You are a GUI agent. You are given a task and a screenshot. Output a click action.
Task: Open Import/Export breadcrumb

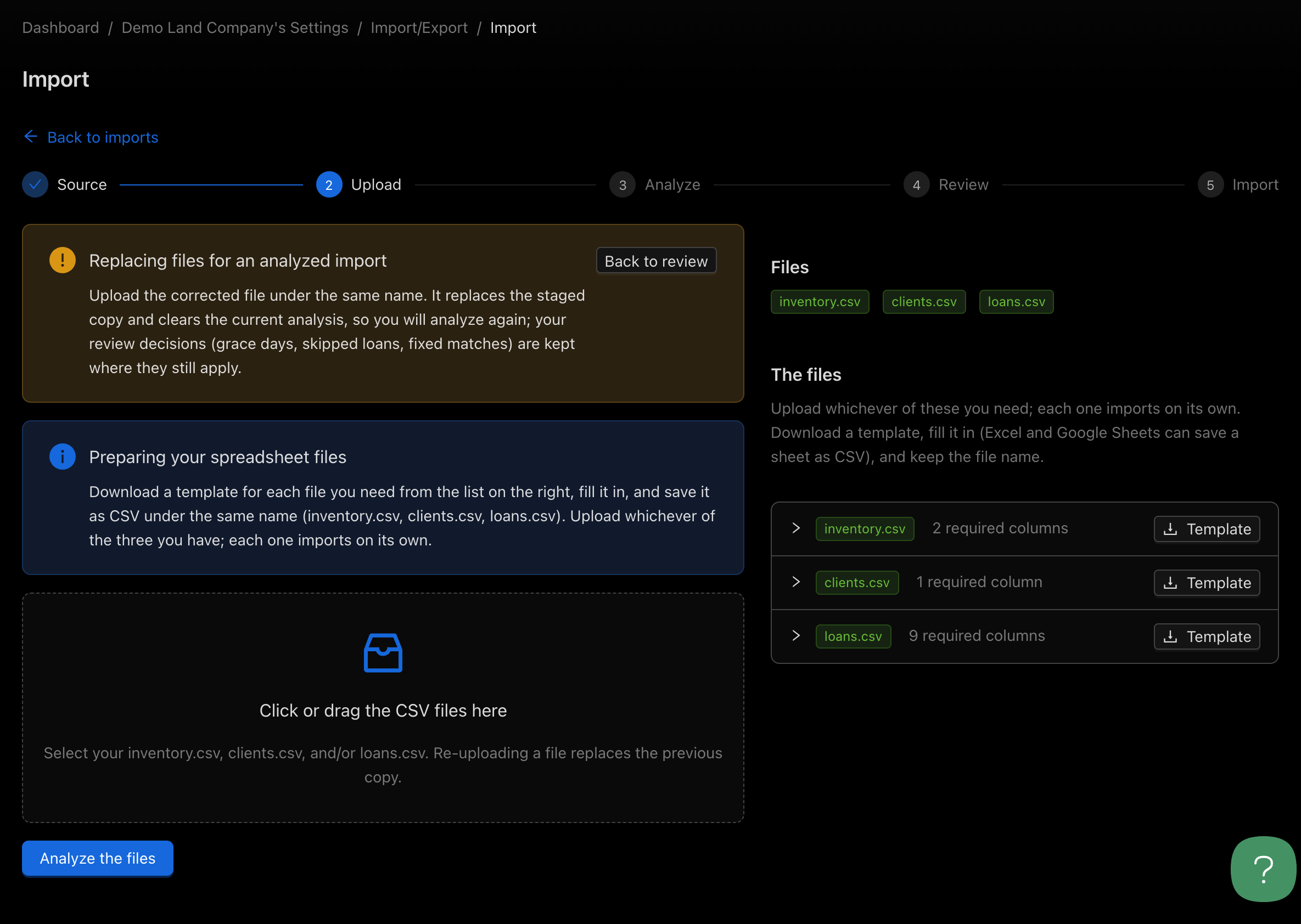[419, 27]
